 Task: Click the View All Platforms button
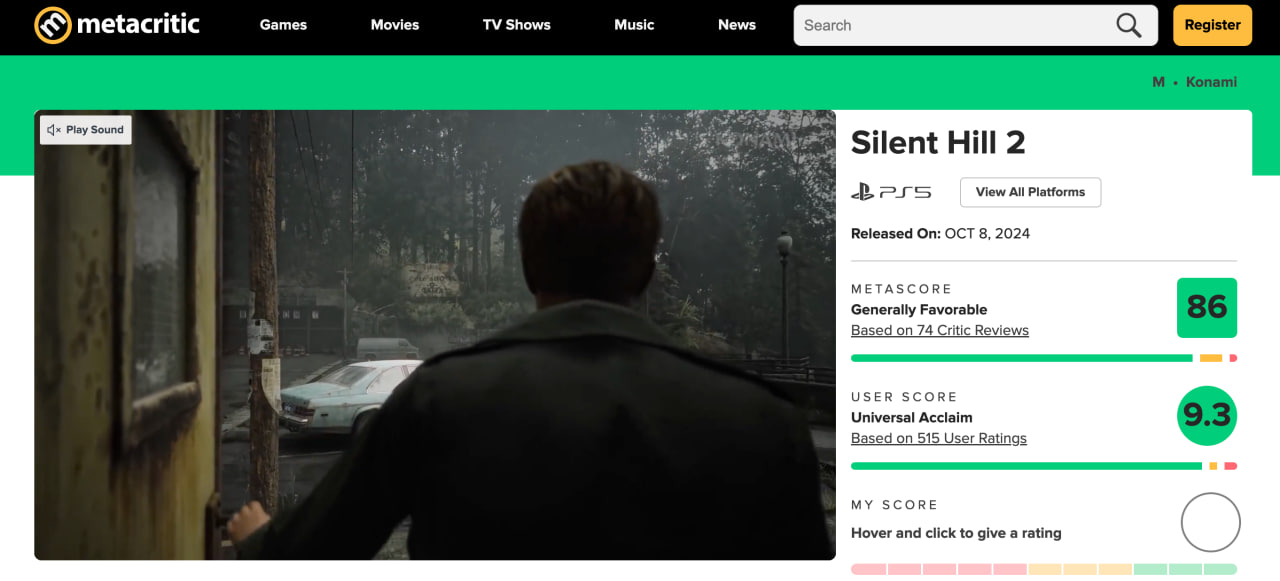click(1030, 192)
